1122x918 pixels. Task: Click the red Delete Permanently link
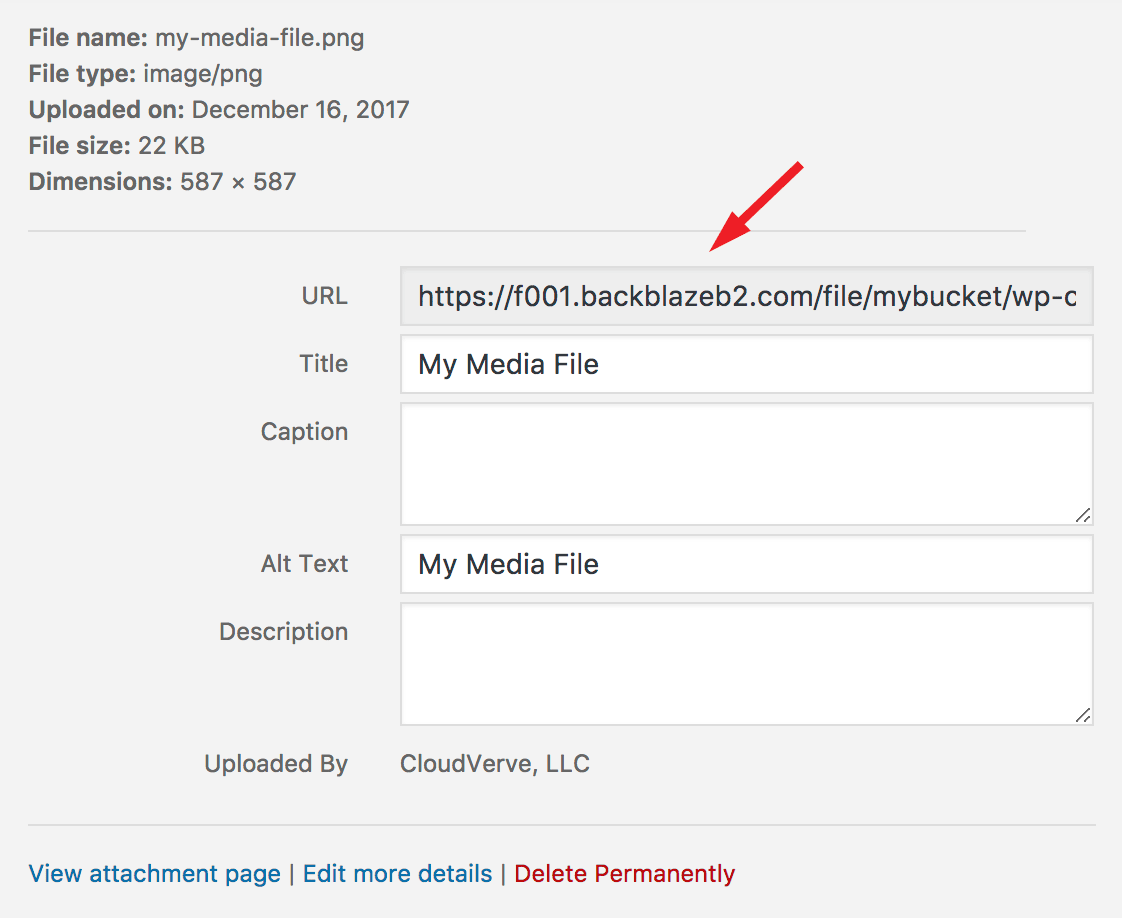(624, 874)
